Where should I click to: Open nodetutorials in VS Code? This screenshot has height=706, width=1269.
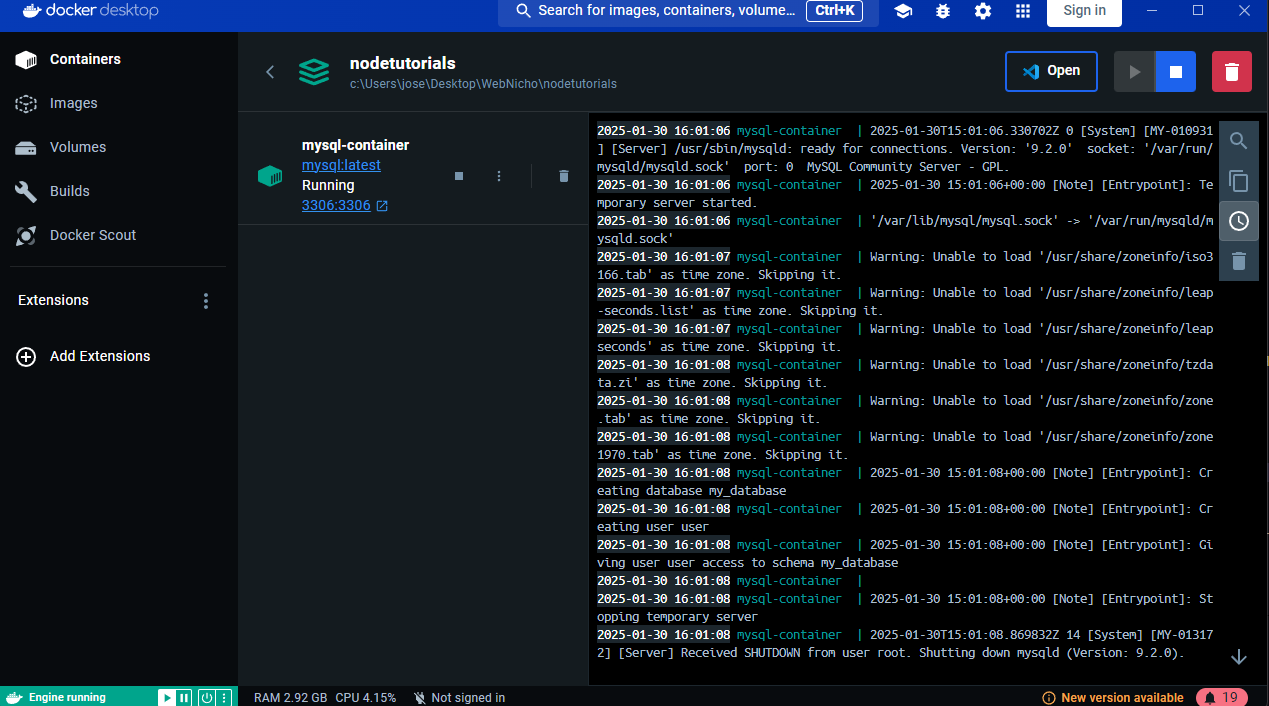(x=1051, y=71)
